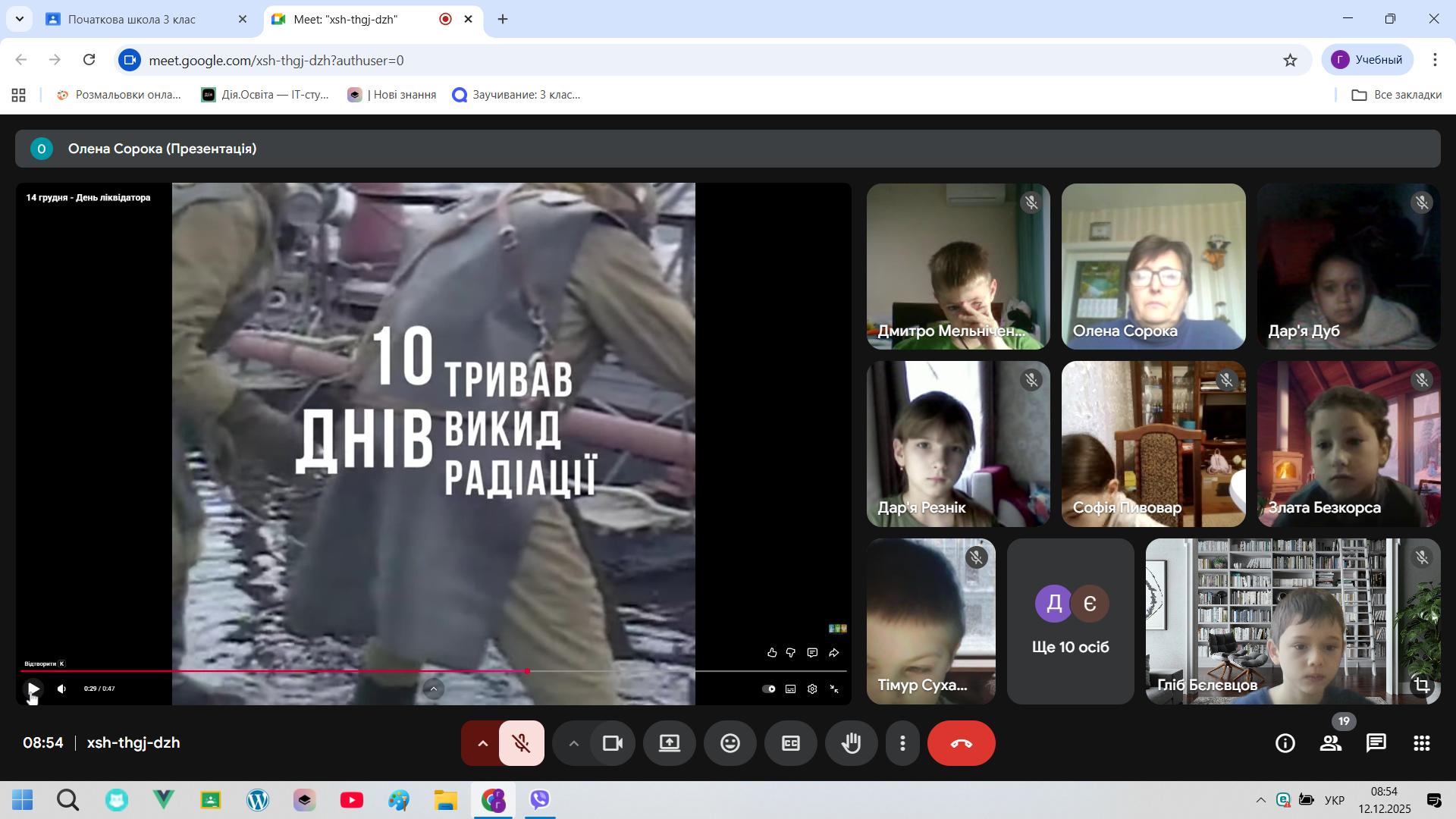Exit fullscreen mode in video player
Image resolution: width=1456 pixels, height=819 pixels.
pos(834,689)
